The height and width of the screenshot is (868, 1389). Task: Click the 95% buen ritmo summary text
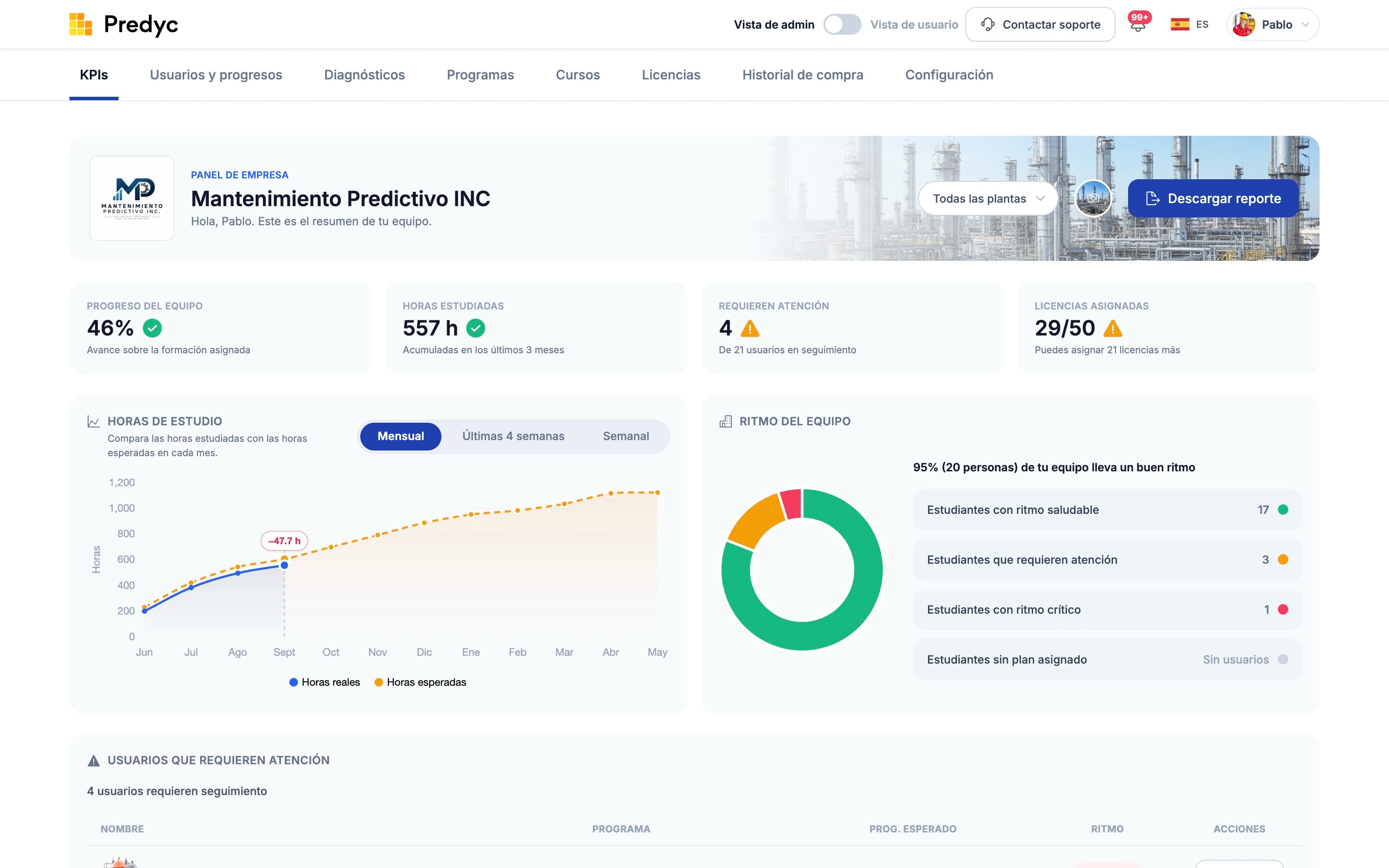(1054, 467)
